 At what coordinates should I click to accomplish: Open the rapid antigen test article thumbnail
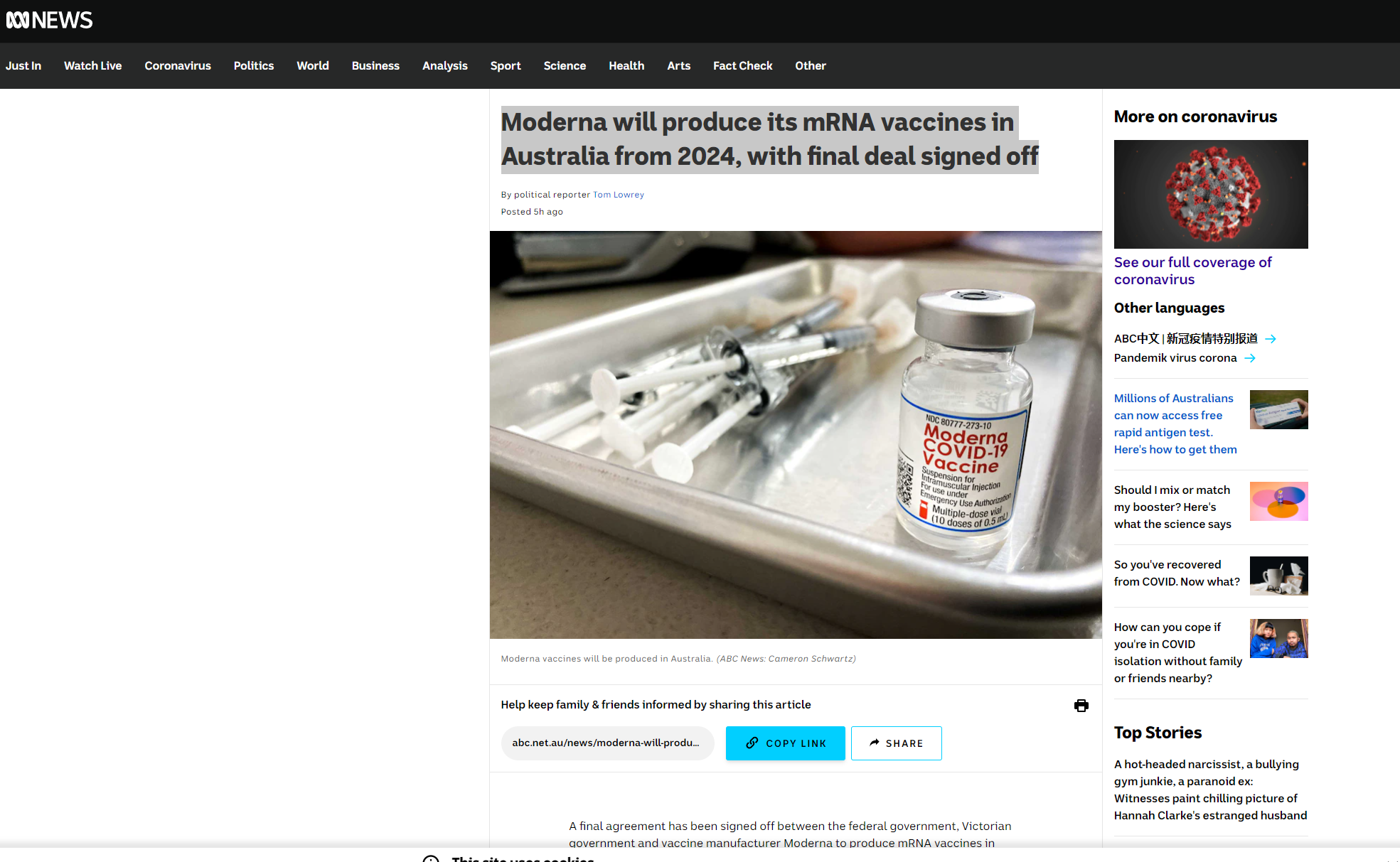[x=1278, y=409]
